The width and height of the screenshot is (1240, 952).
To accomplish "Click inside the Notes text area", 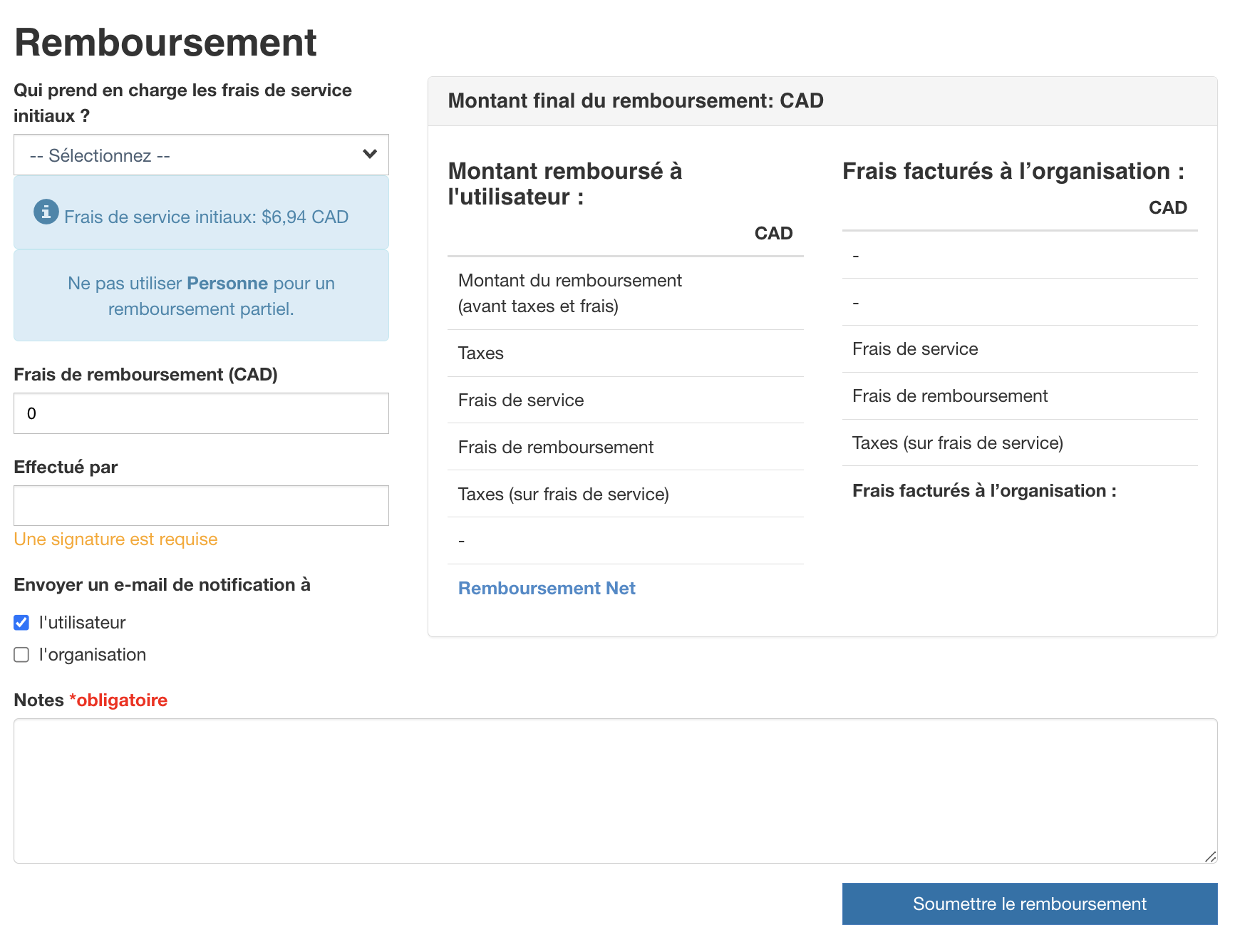I will pyautogui.click(x=614, y=790).
